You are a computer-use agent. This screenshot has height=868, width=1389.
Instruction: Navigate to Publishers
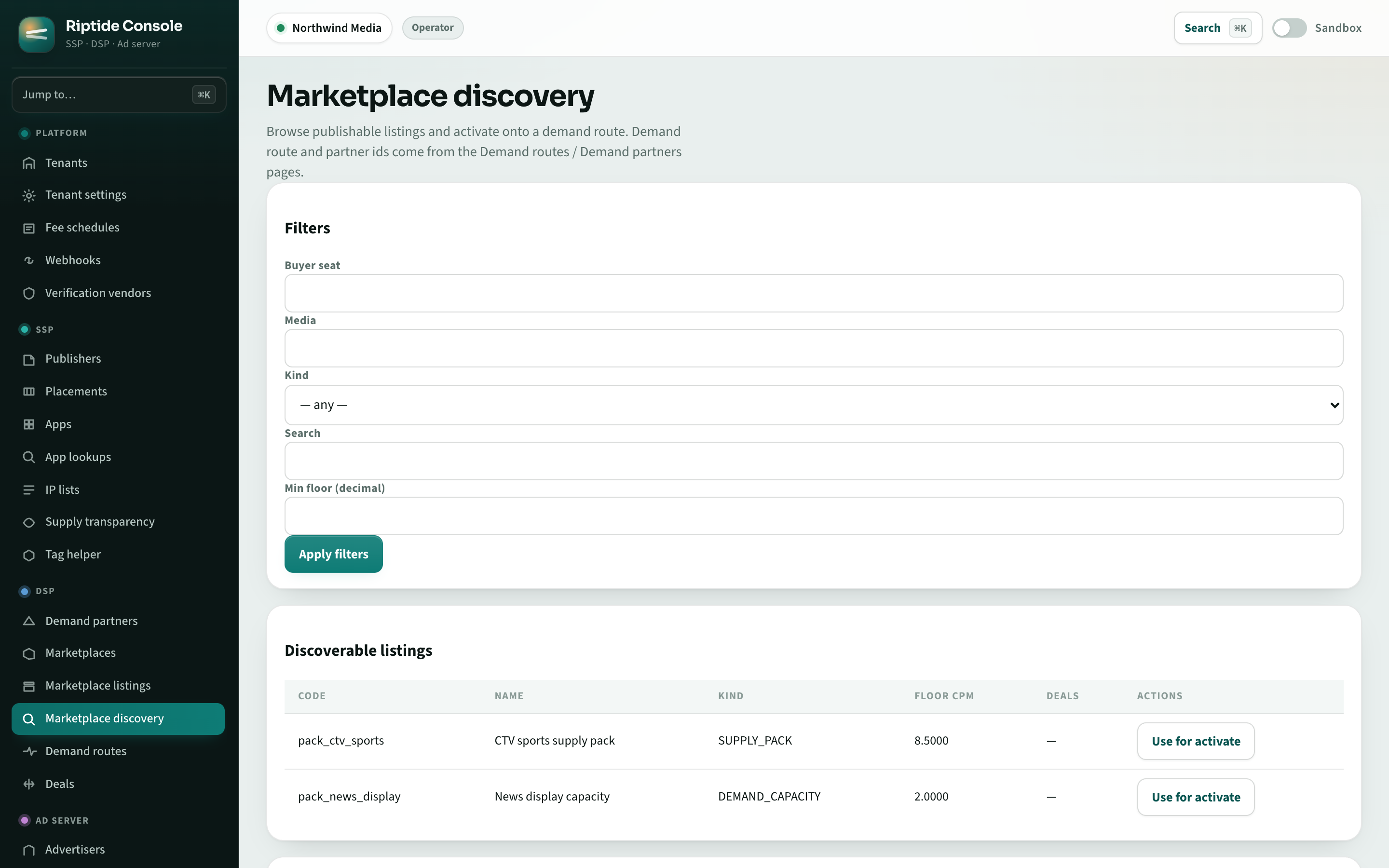pyautogui.click(x=118, y=359)
